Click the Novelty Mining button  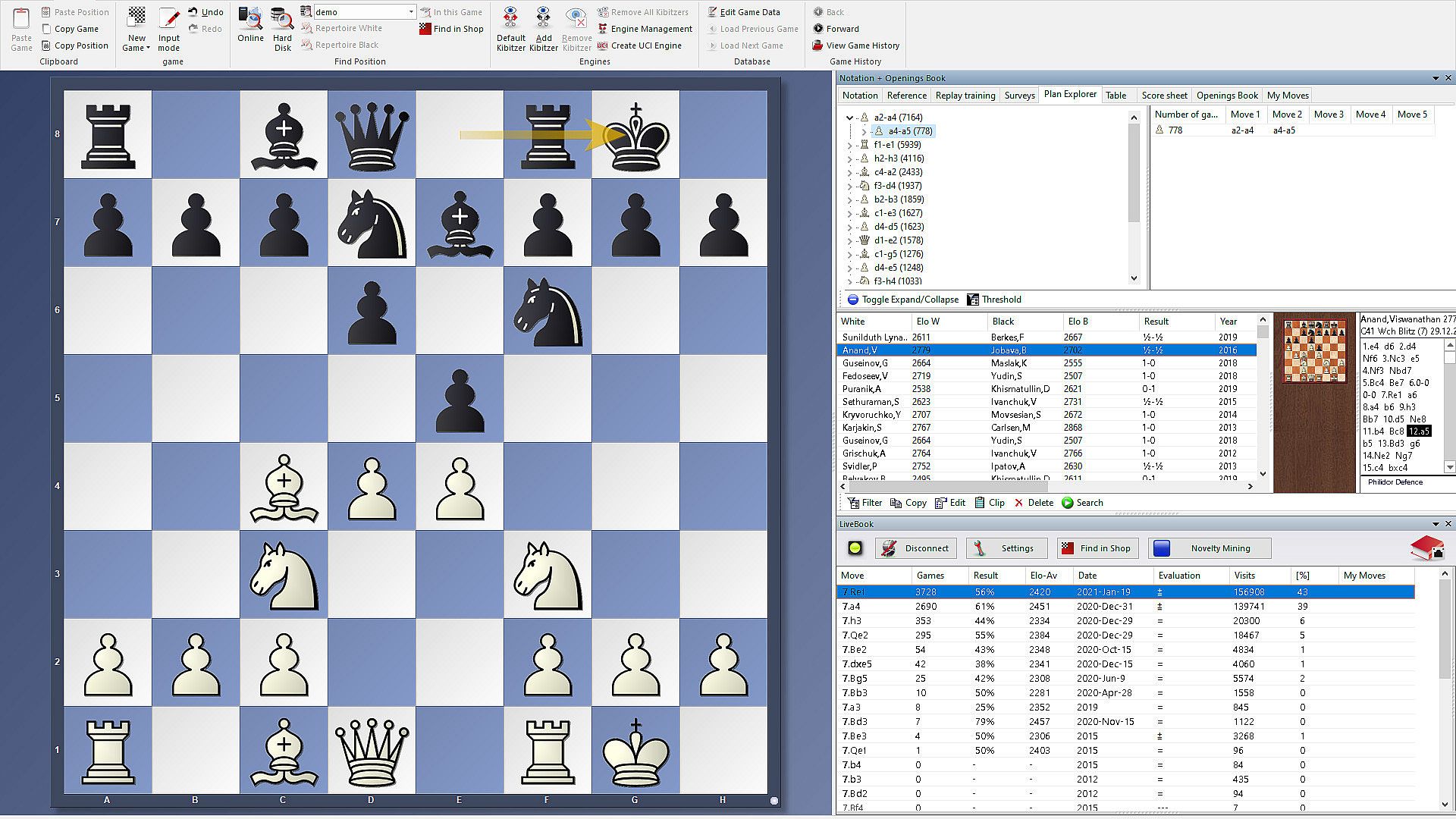click(1210, 548)
